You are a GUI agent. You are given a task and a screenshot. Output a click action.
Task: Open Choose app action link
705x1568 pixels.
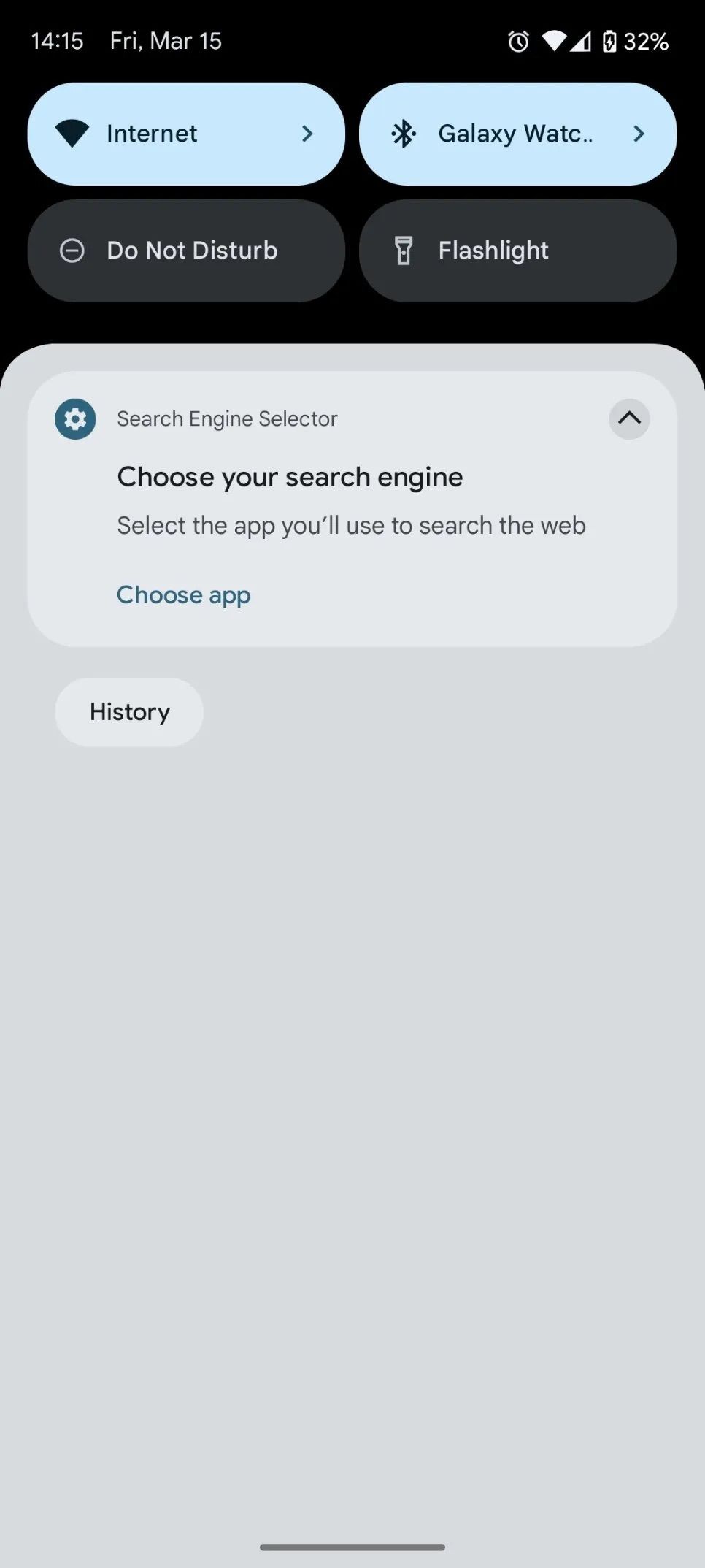[184, 595]
